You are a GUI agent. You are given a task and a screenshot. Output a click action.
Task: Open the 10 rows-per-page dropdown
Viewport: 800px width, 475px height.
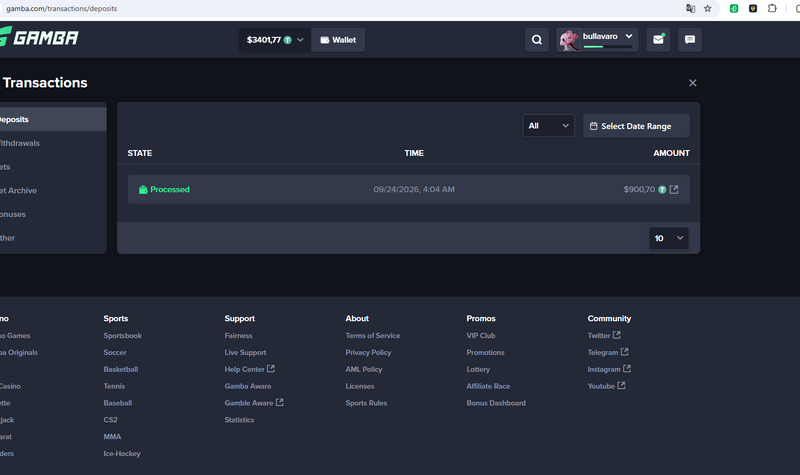tap(669, 238)
